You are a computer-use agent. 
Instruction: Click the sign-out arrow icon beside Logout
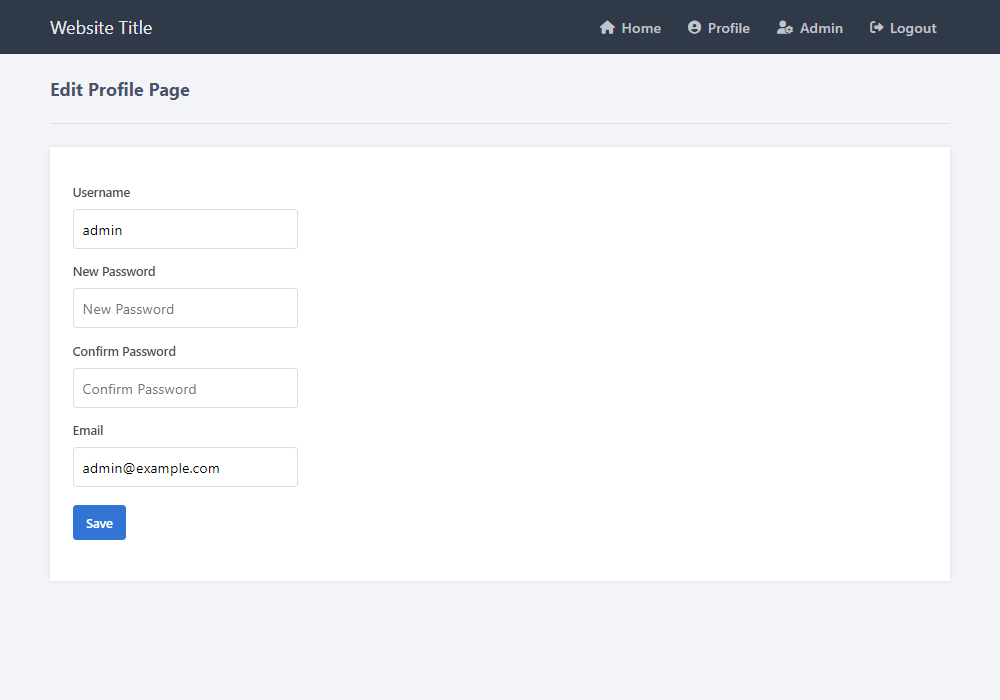point(876,27)
